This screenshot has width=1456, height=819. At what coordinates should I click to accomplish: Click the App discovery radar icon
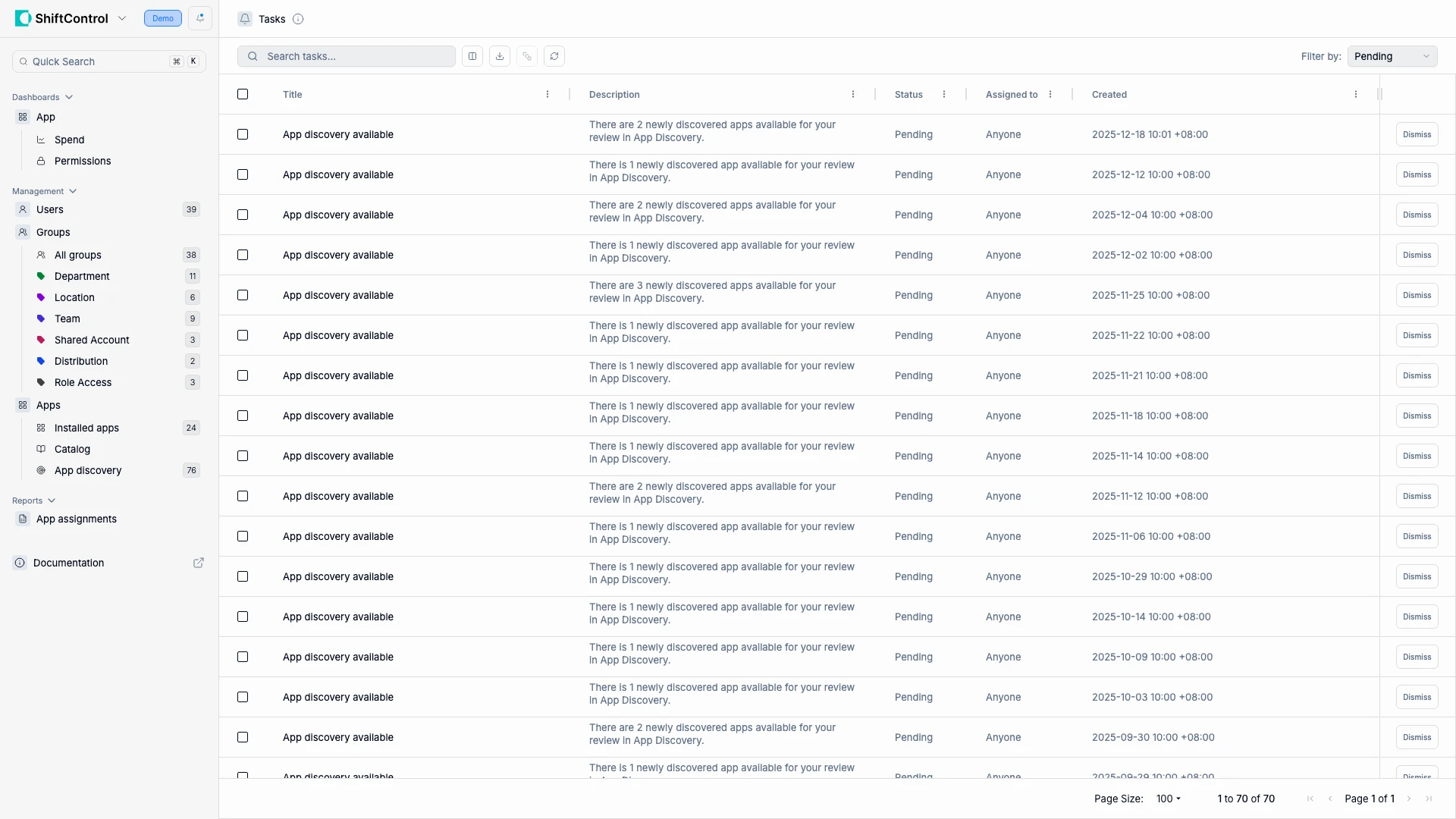pyautogui.click(x=41, y=470)
